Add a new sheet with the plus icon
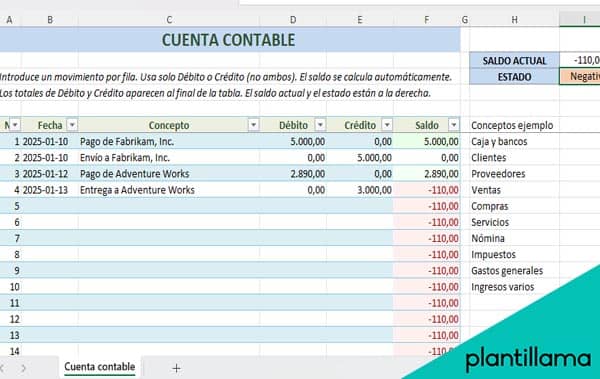 pos(176,368)
